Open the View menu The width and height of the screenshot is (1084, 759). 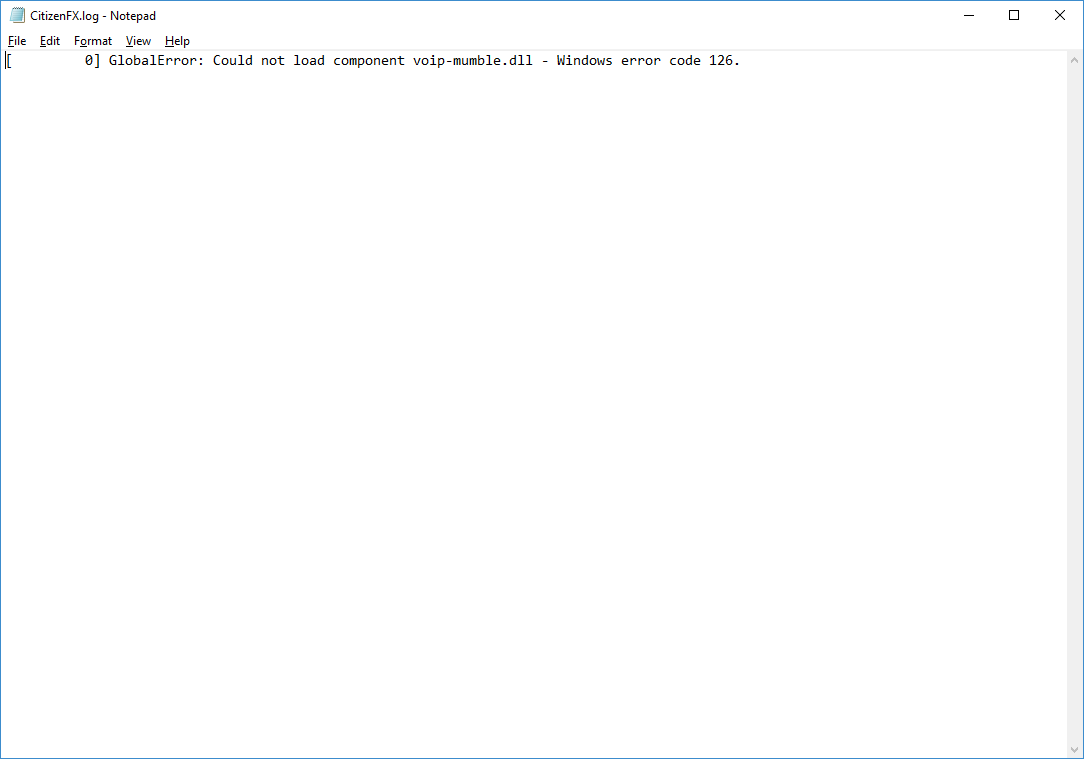click(x=138, y=41)
